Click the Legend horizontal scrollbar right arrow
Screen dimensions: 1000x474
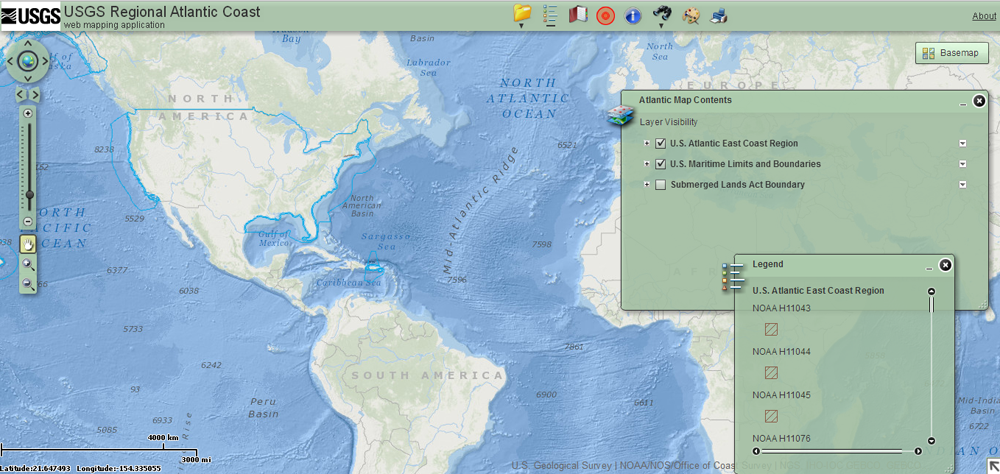point(918,451)
